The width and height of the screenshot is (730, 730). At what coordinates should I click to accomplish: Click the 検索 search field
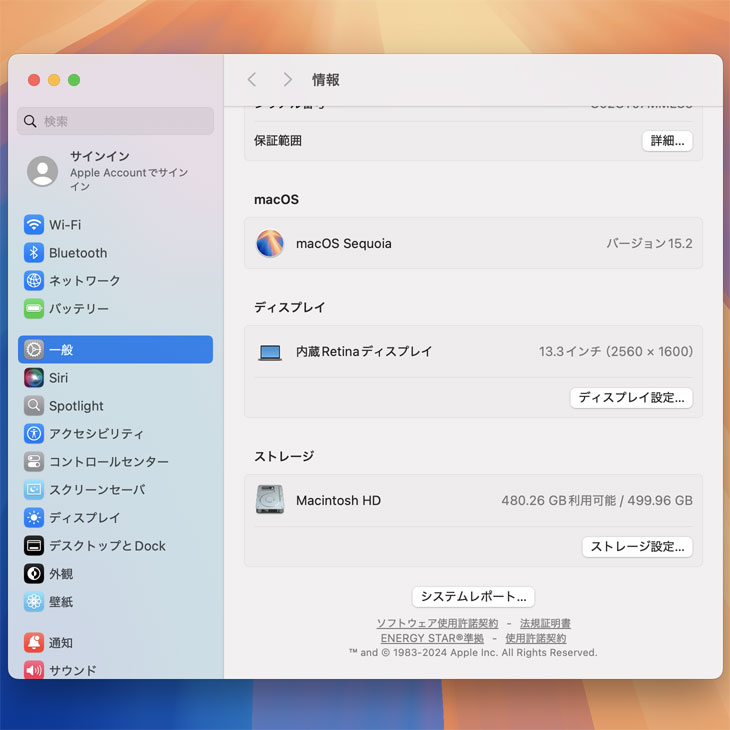tap(115, 121)
